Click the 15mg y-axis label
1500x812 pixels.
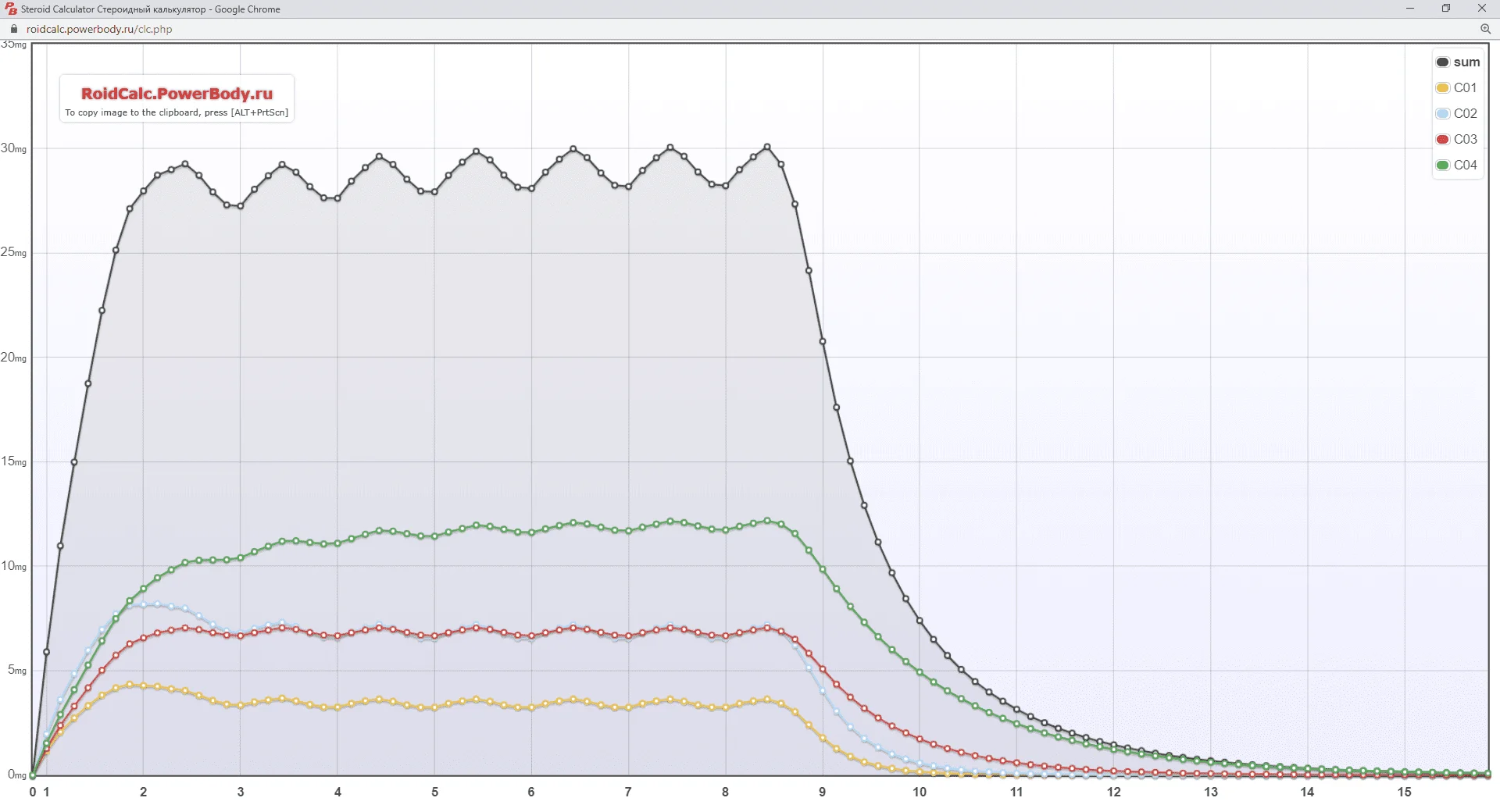(13, 461)
